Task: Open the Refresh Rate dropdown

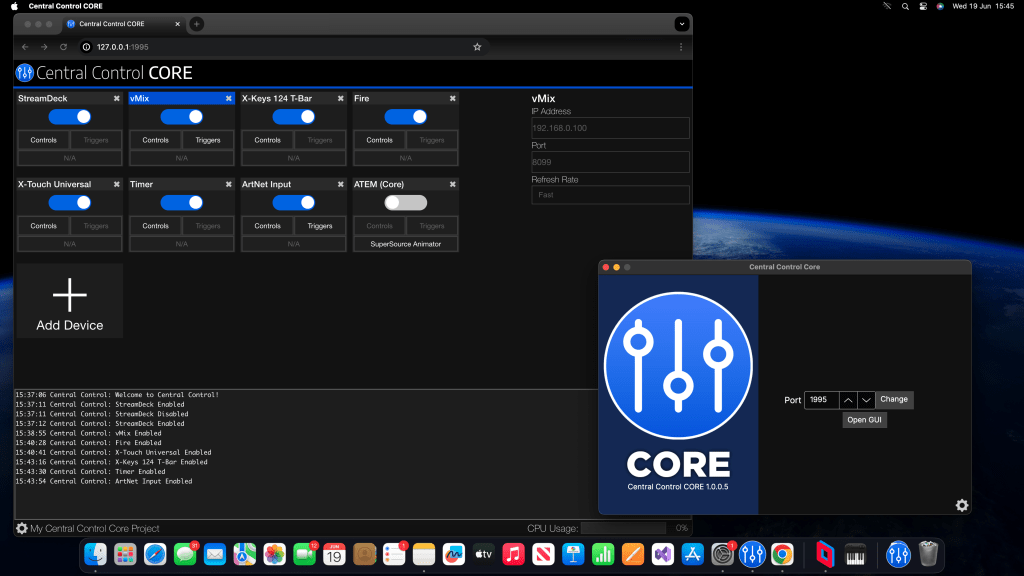Action: coord(610,195)
